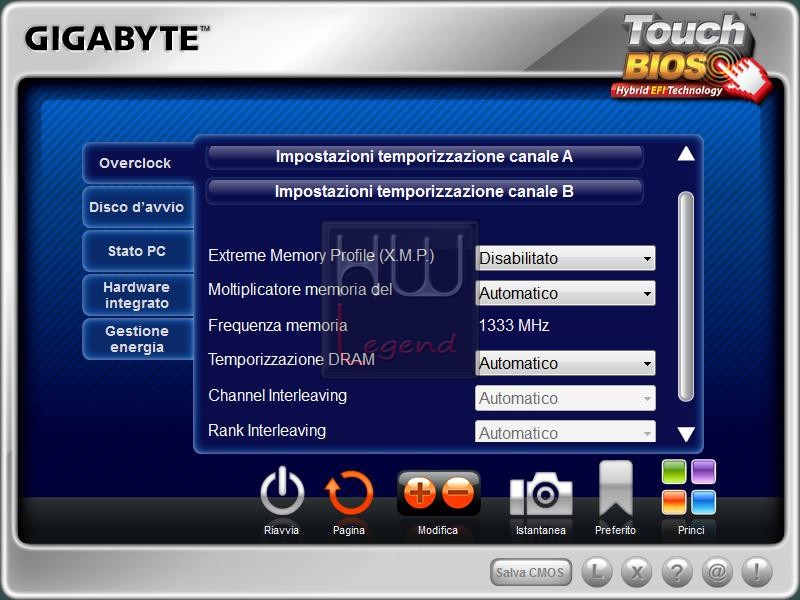Click the round L button
The height and width of the screenshot is (600, 800).
click(x=597, y=572)
